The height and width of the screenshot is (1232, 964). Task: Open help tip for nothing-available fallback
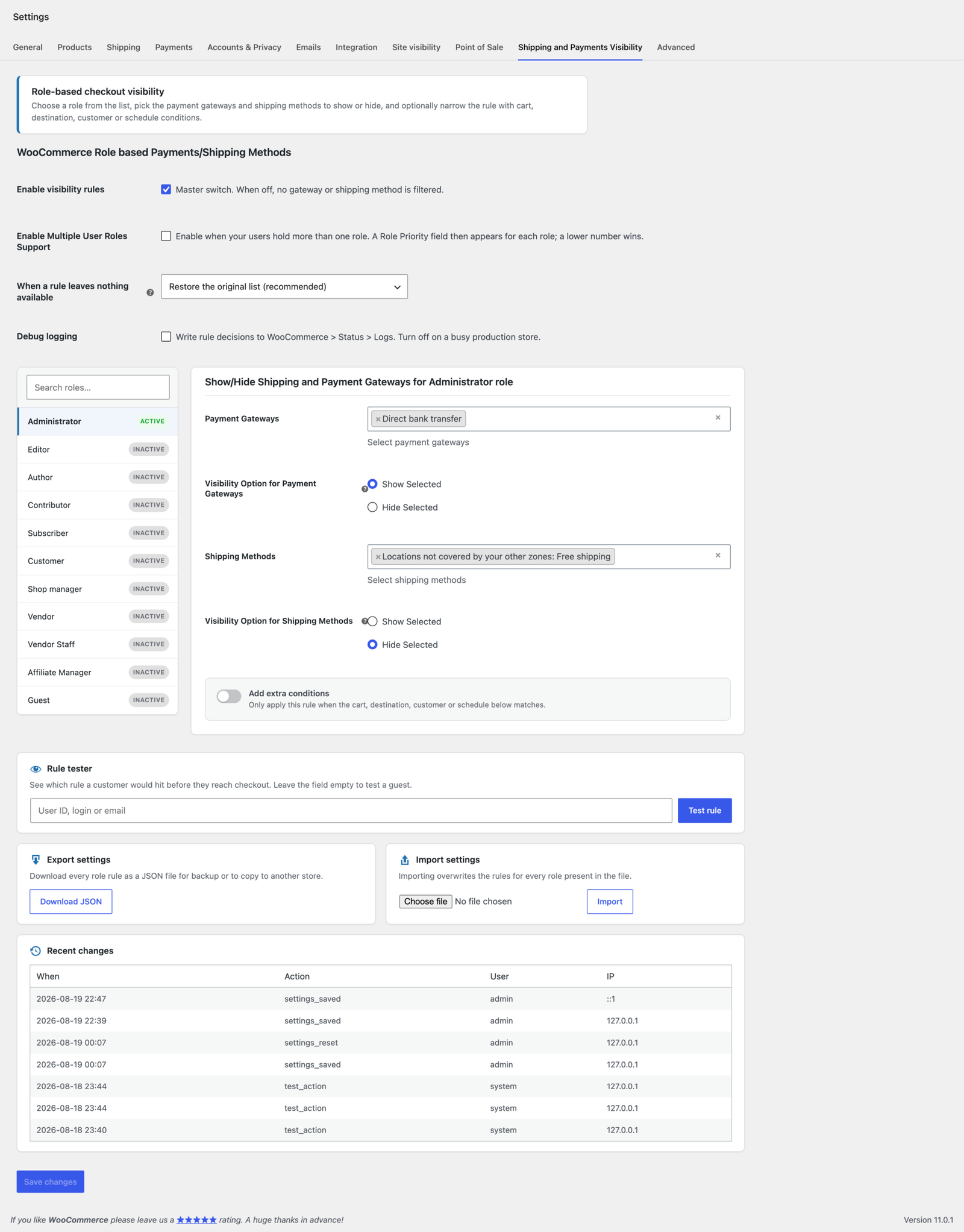click(x=150, y=292)
